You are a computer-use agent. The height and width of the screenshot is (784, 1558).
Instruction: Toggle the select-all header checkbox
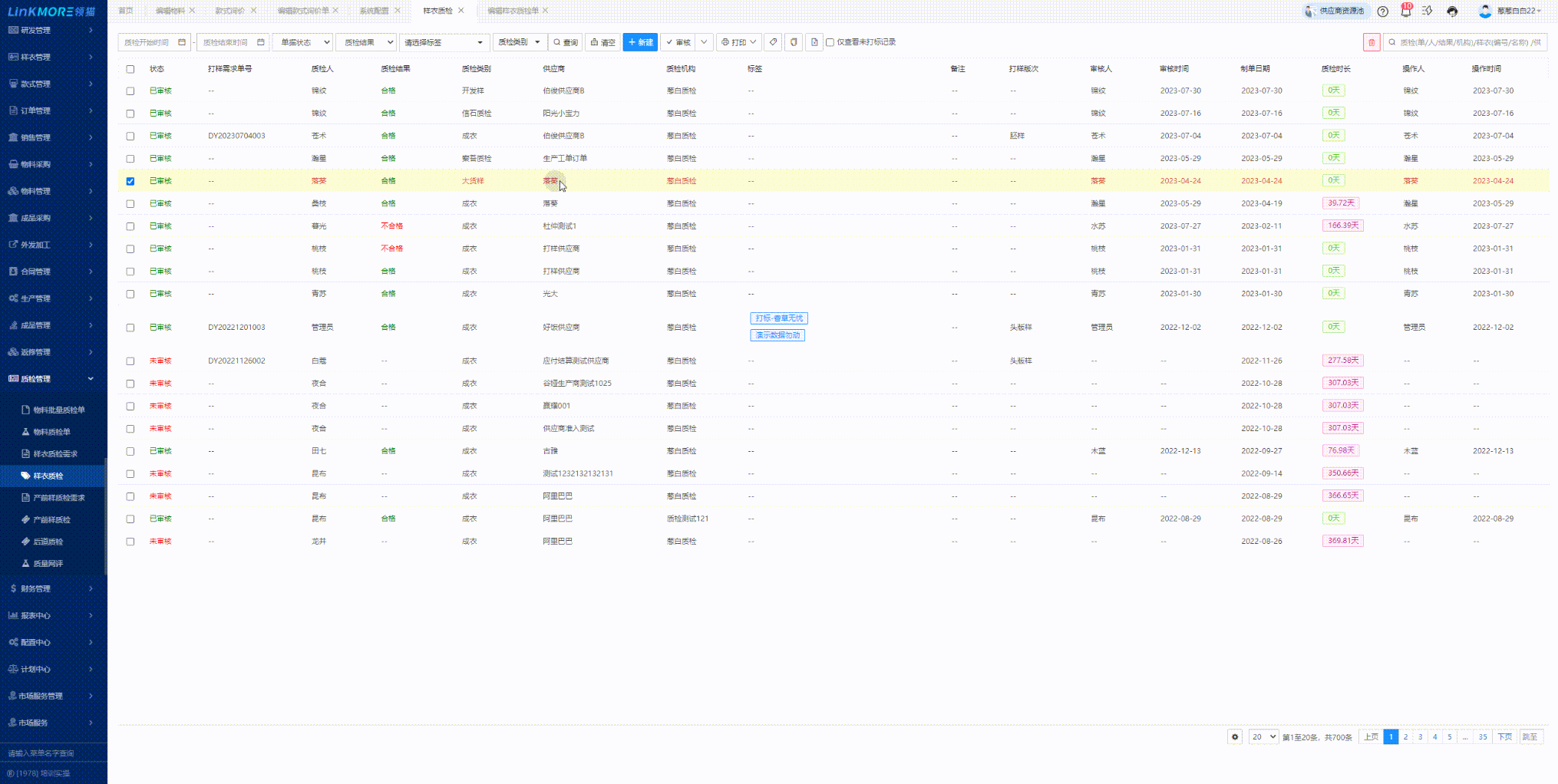coord(130,69)
